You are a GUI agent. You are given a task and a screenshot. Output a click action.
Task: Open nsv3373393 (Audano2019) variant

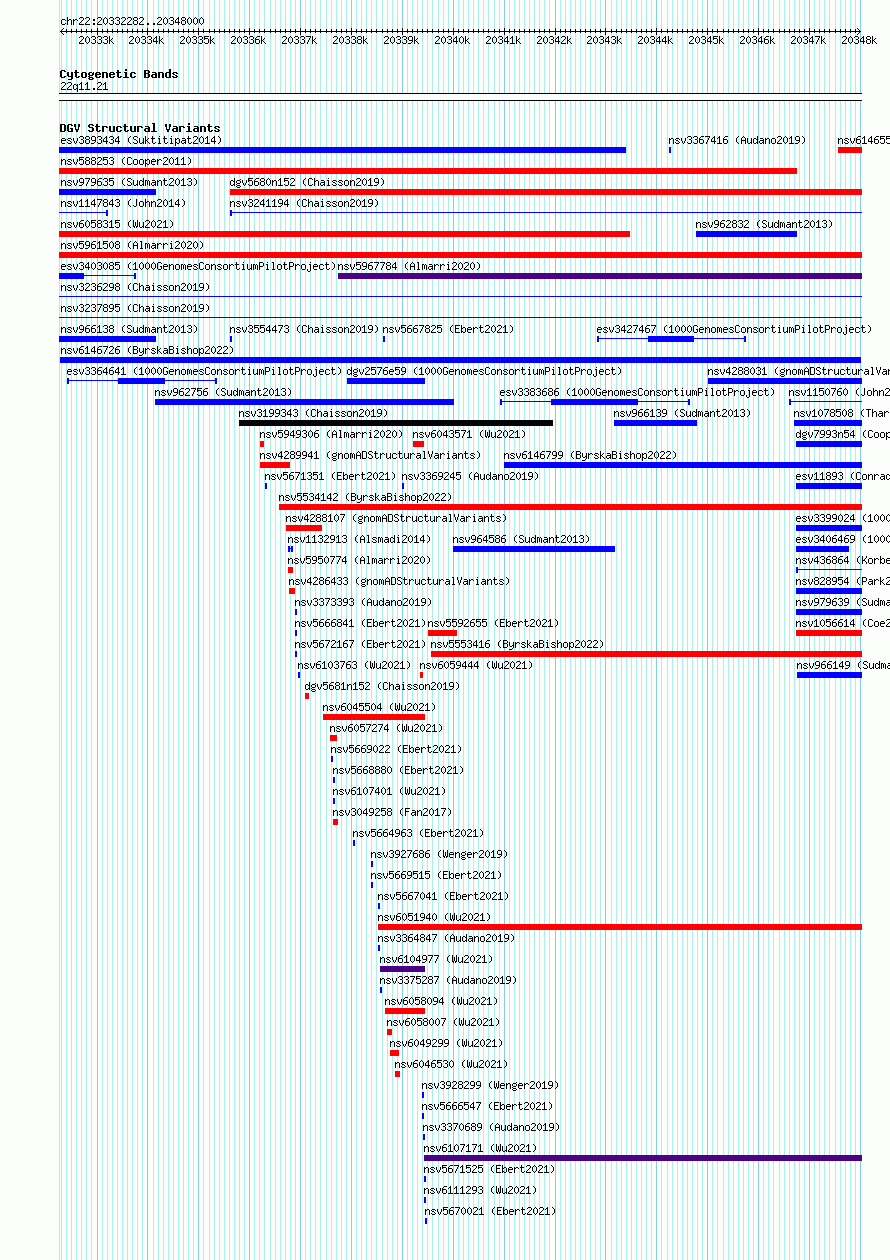pyautogui.click(x=363, y=603)
